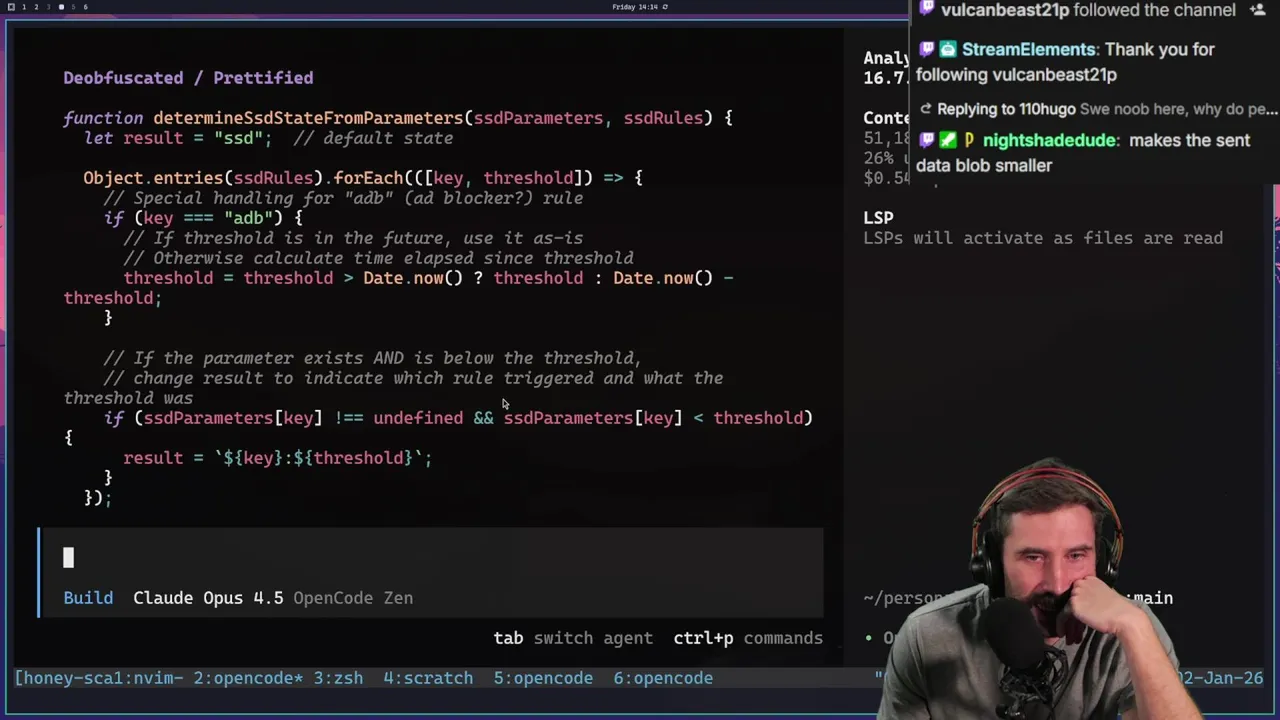Click the 'Otherwise calculate time elapsed' comment
1280x720 pixels.
(x=378, y=258)
